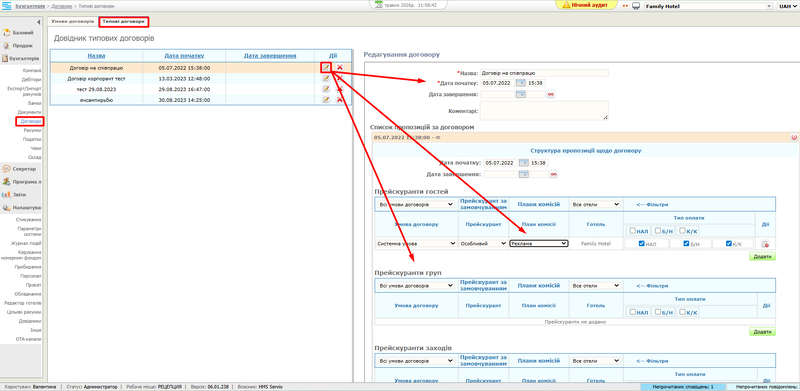Set proposition end date to infinity
The width and height of the screenshot is (800, 391).
click(554, 175)
